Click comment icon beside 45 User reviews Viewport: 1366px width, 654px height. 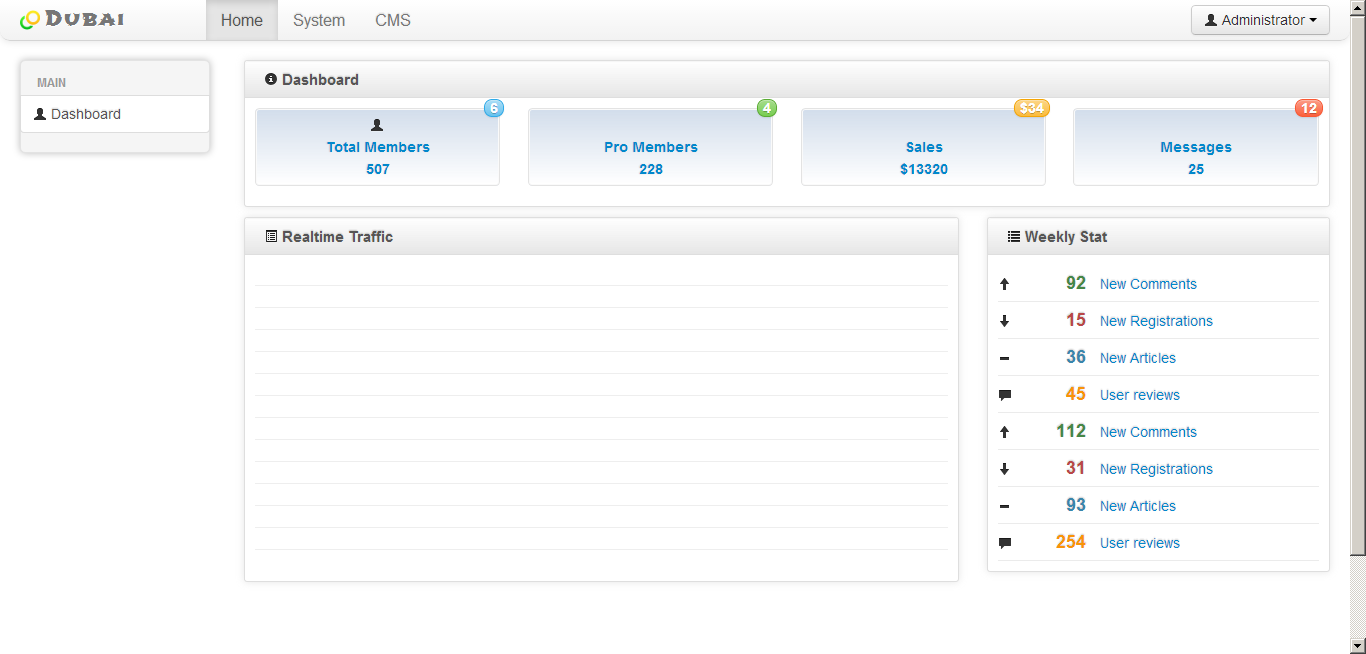[1005, 395]
